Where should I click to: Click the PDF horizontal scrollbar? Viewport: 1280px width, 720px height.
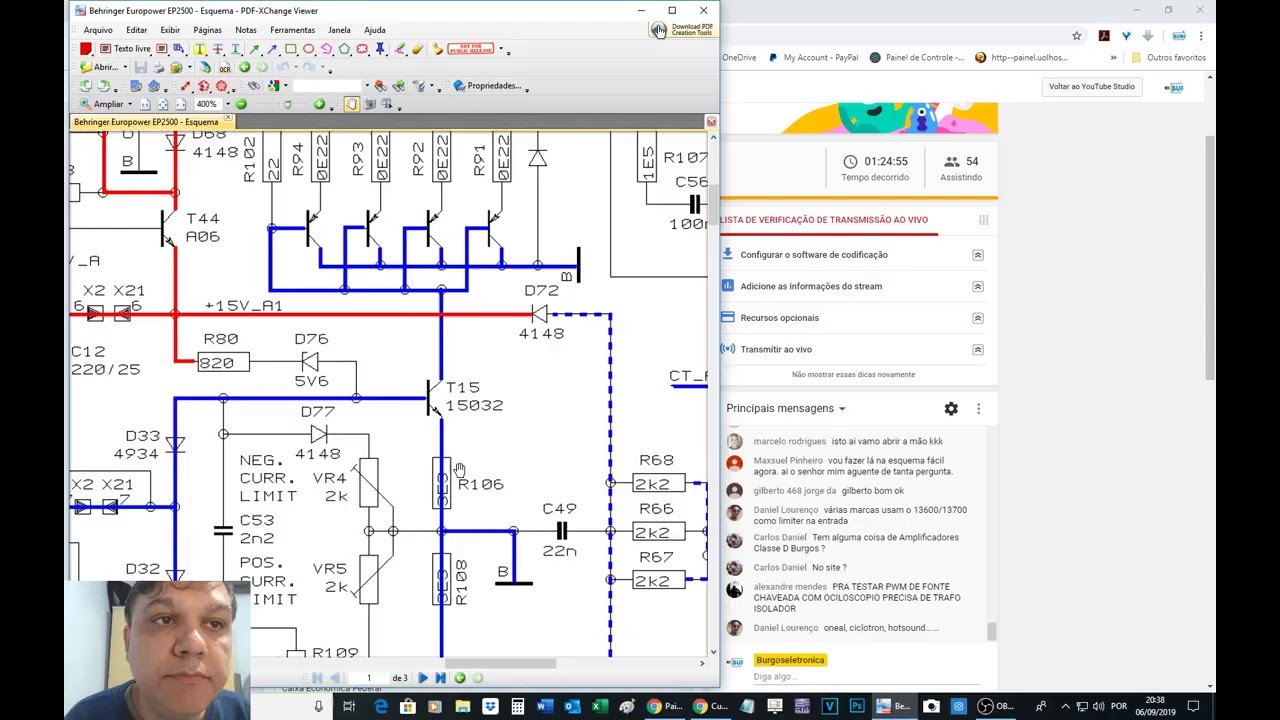(x=500, y=663)
